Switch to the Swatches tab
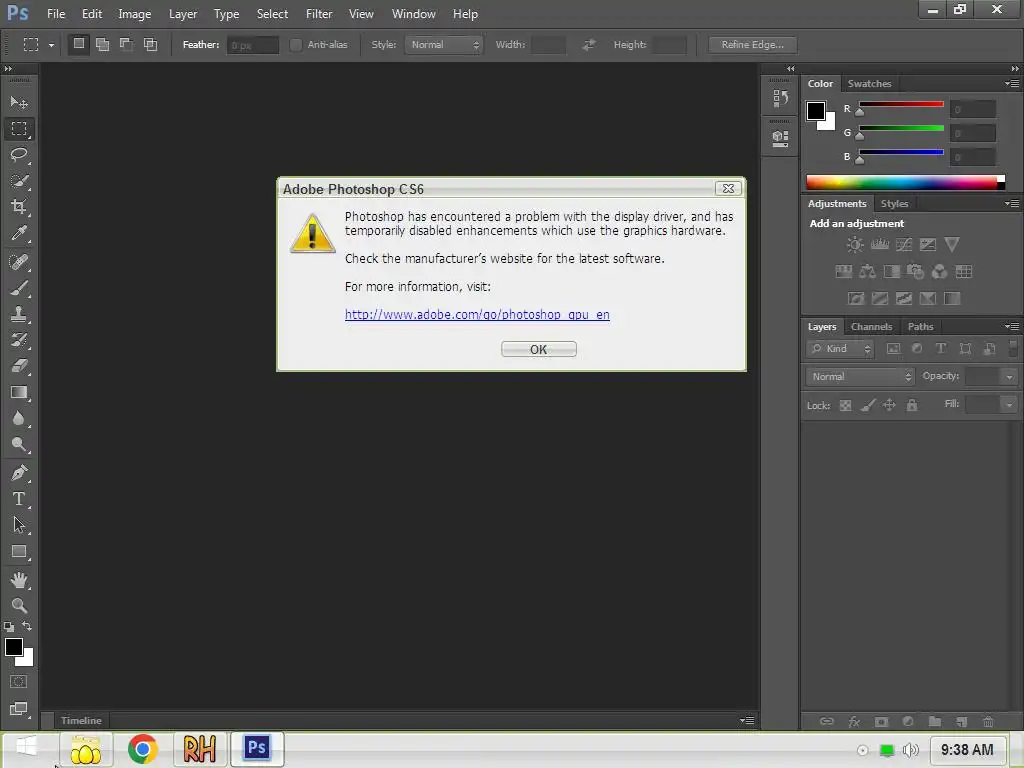 (x=869, y=84)
